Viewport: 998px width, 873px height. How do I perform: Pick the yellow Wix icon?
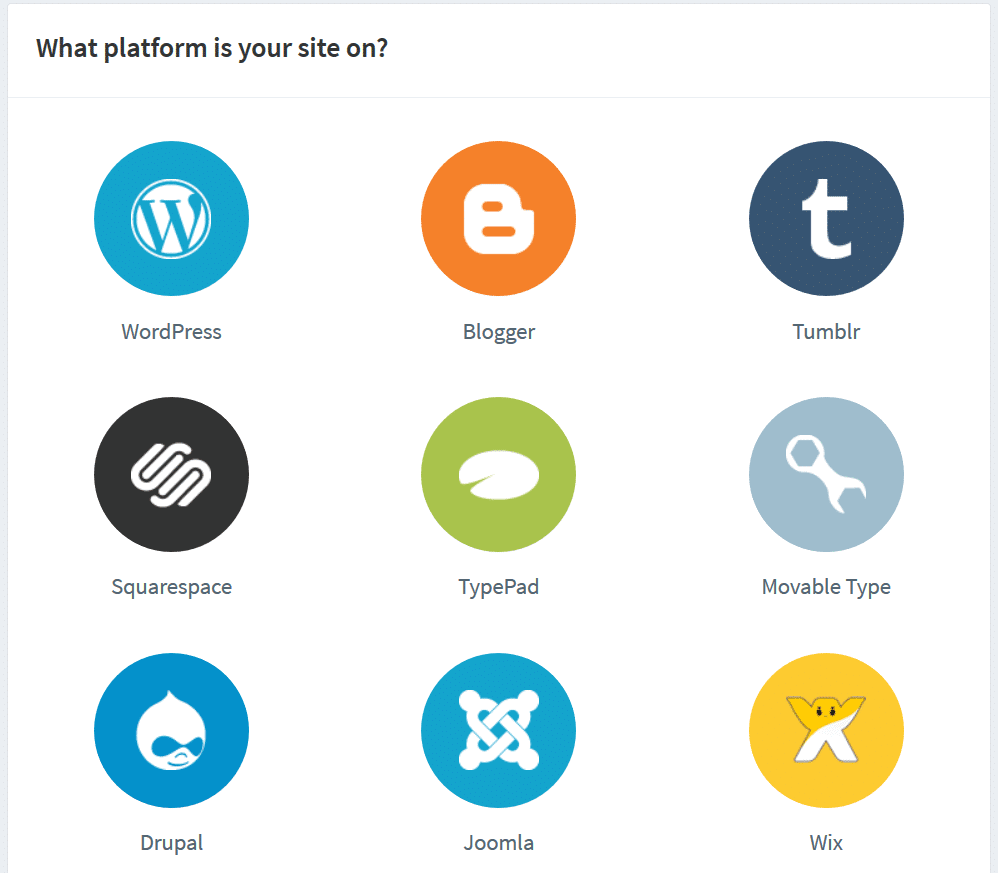[x=826, y=730]
